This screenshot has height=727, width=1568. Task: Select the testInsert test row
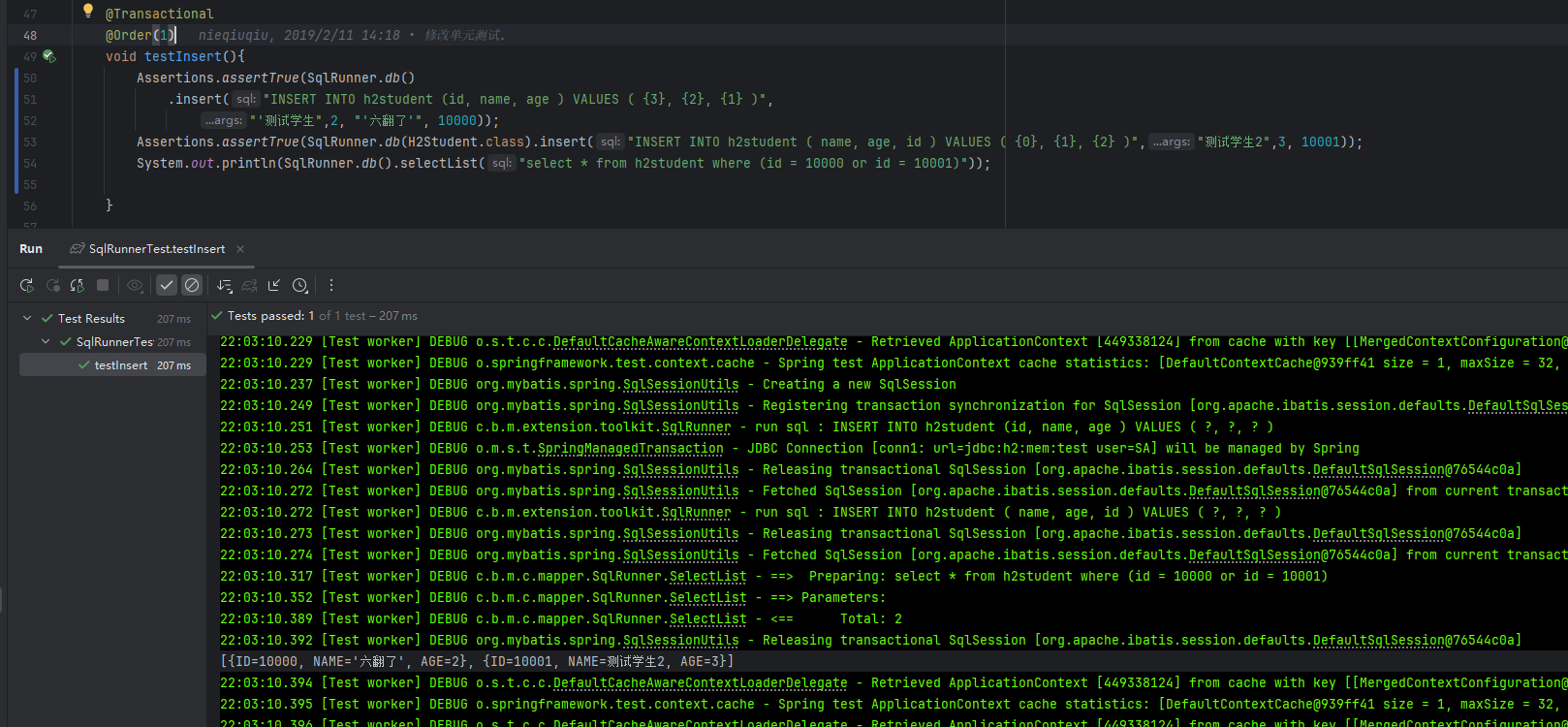point(112,365)
